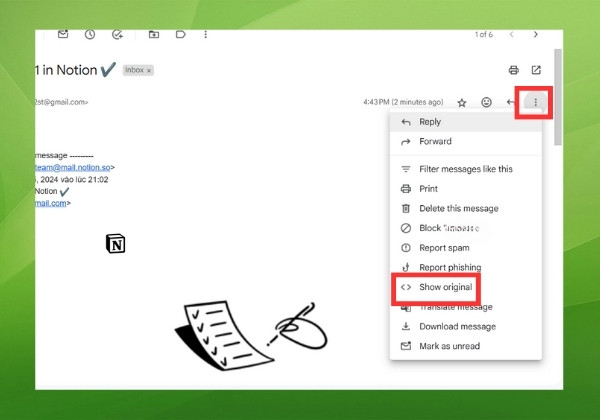
Task: Open the Move to folder icon
Action: [154, 34]
